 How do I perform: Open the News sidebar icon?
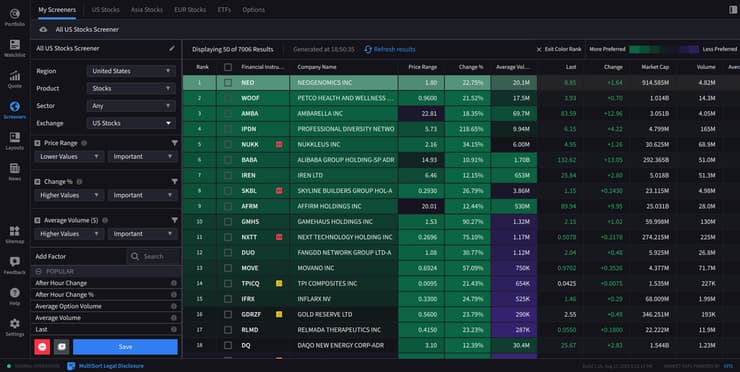(15, 168)
